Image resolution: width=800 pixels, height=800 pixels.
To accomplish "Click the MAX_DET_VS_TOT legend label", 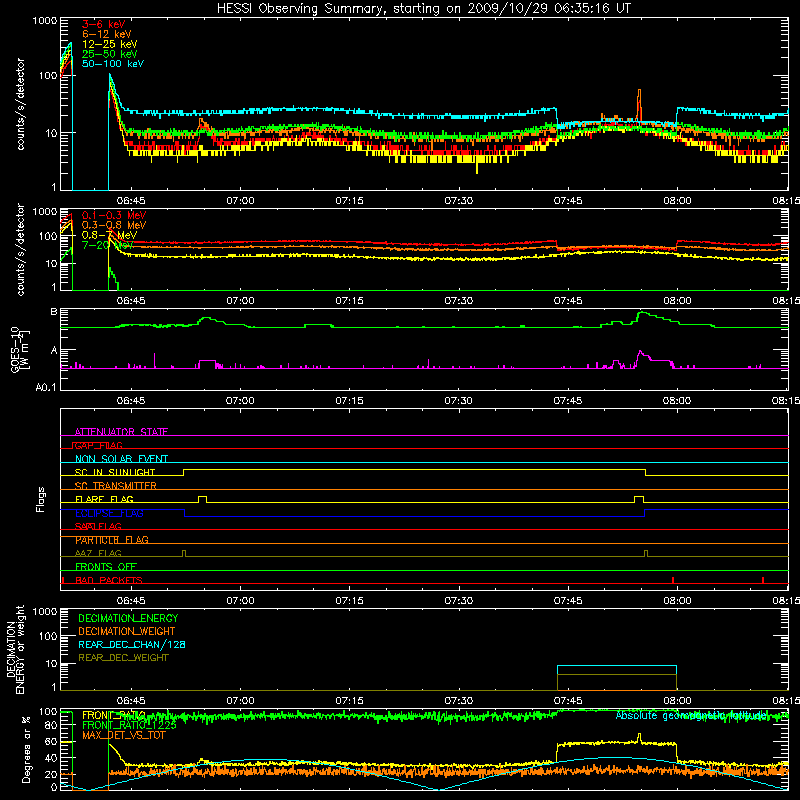I will (123, 735).
